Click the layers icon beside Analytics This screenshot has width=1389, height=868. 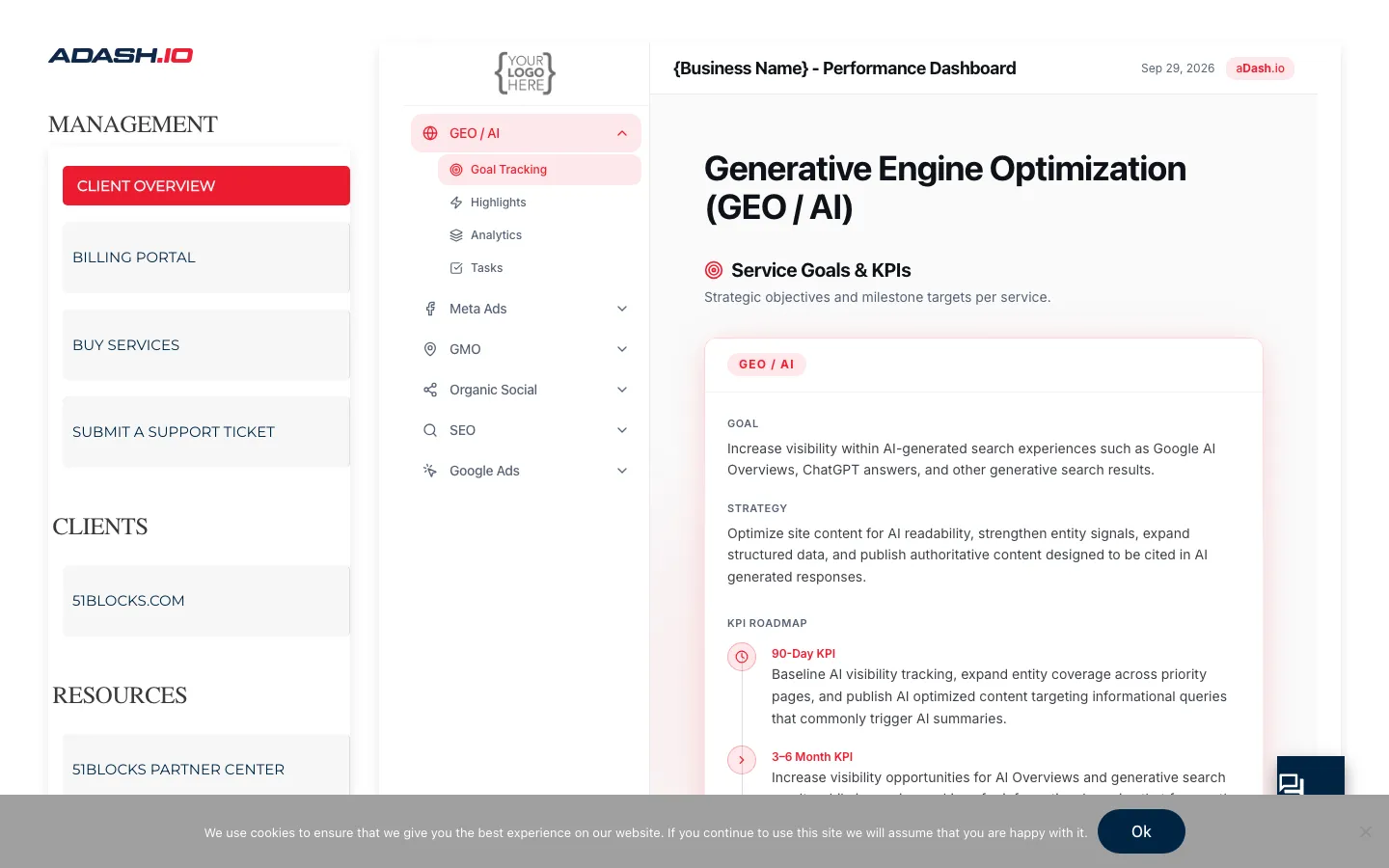coord(456,235)
